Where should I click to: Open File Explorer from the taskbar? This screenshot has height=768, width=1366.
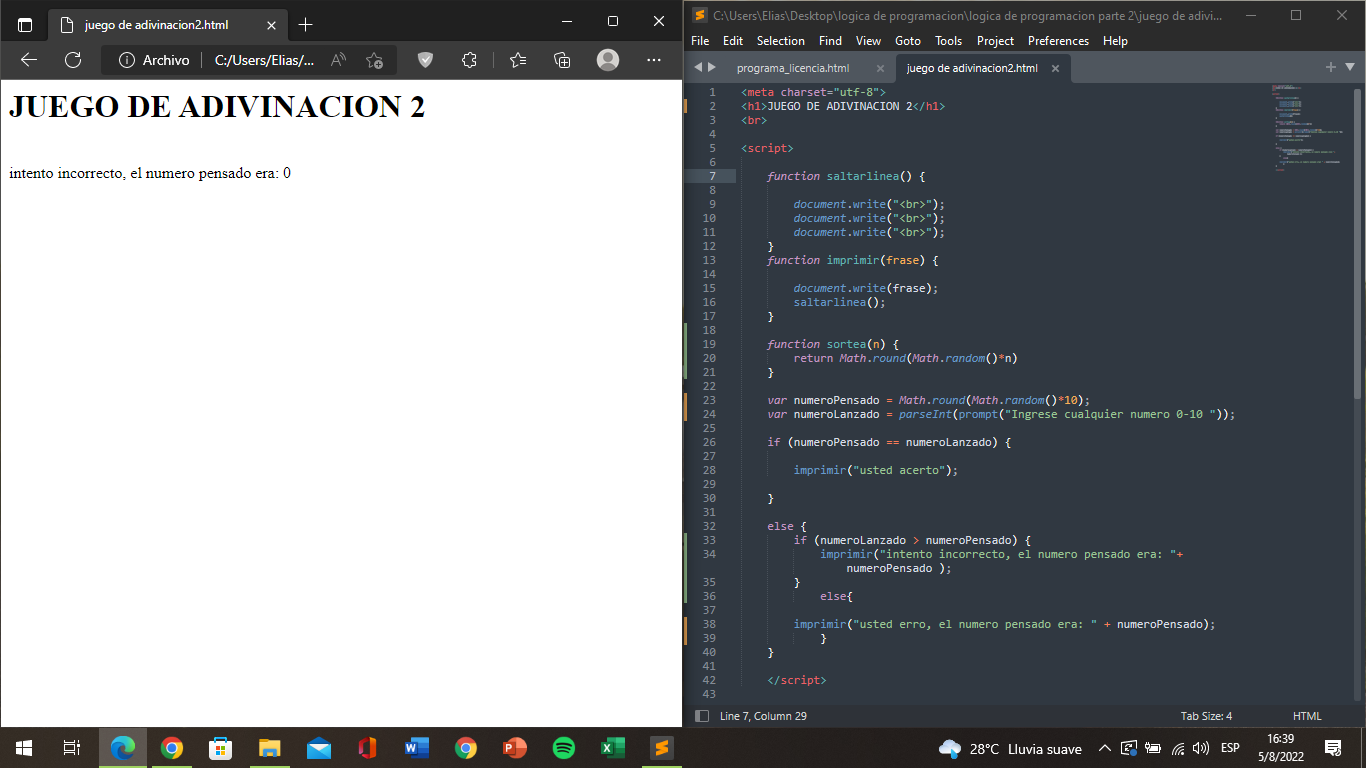269,748
